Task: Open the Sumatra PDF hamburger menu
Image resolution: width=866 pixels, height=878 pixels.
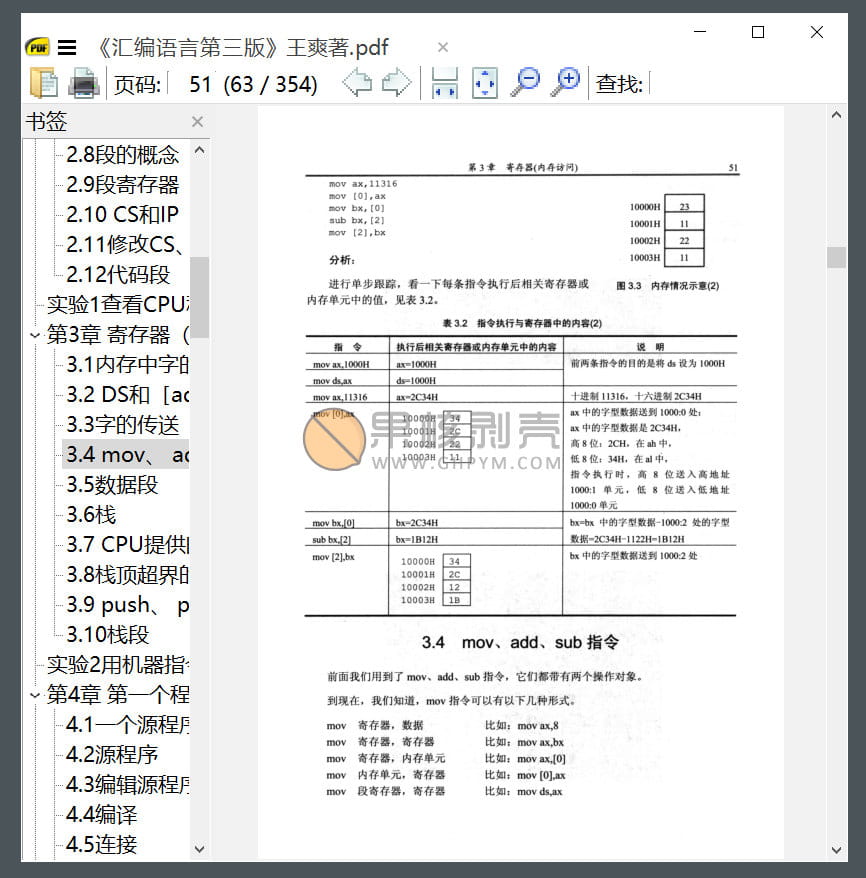Action: click(x=67, y=48)
